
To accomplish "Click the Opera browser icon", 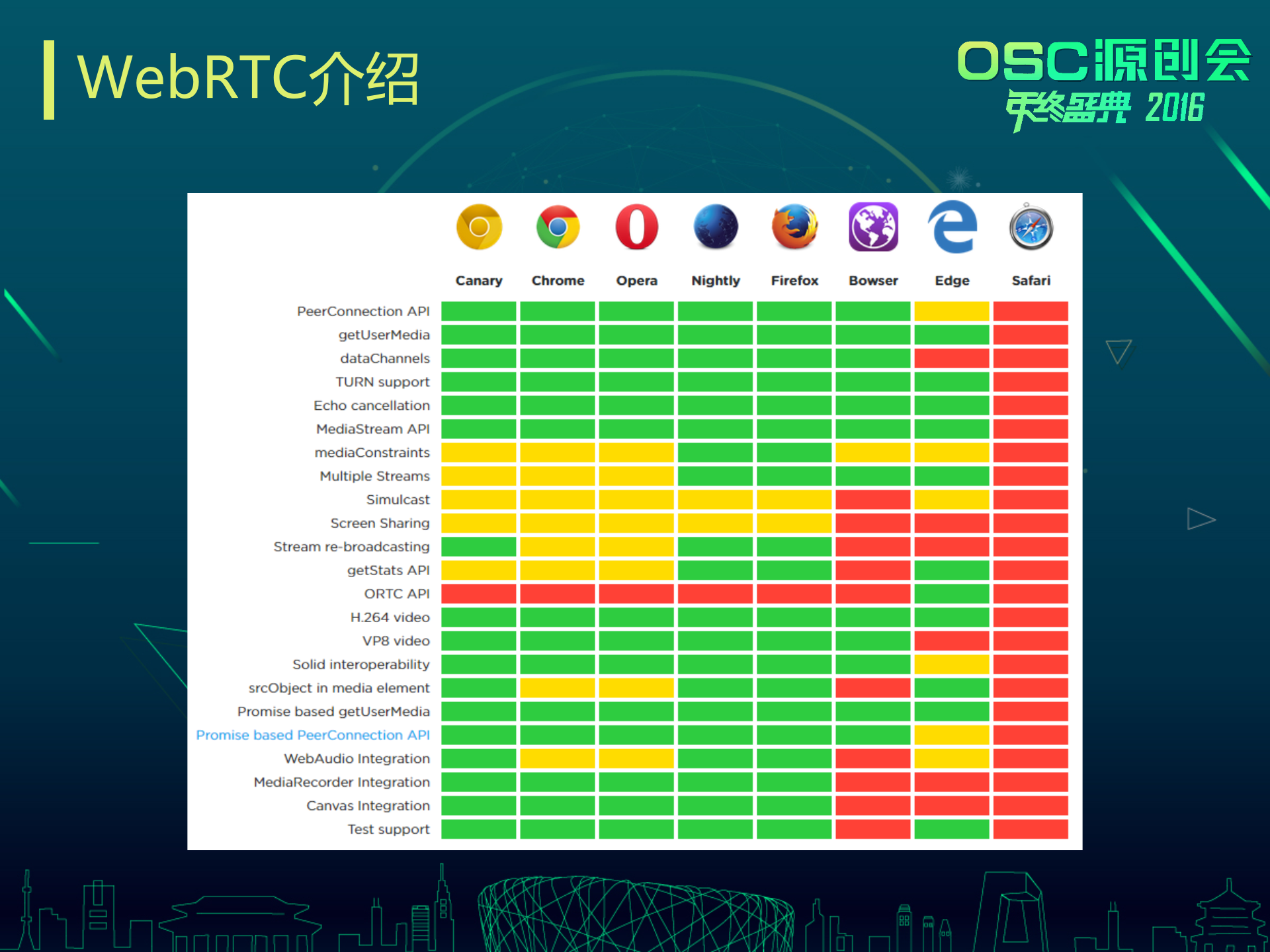I will [637, 227].
